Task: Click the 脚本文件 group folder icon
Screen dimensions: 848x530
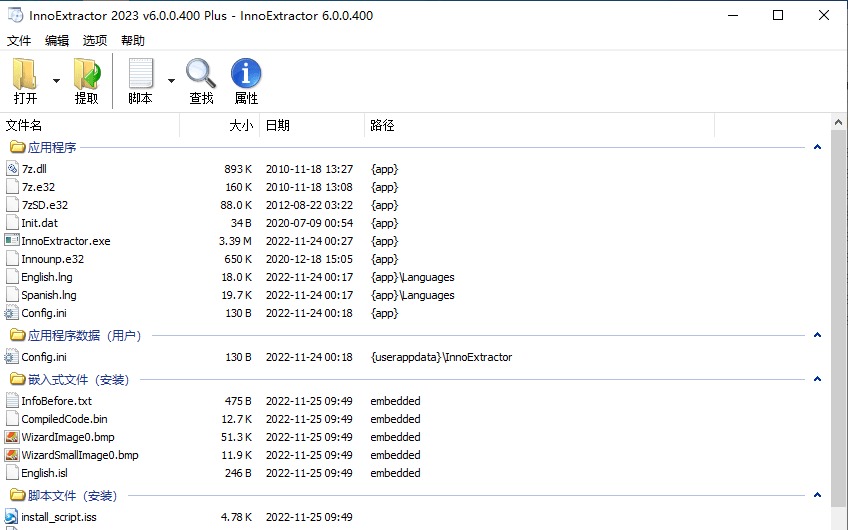Action: pyautogui.click(x=17, y=495)
